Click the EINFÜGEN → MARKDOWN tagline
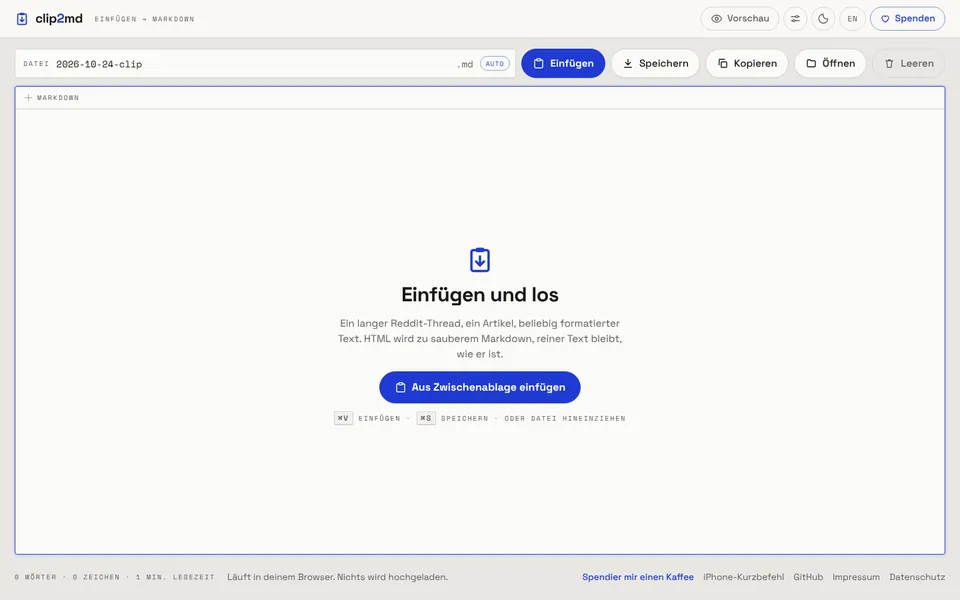The height and width of the screenshot is (600, 960). (144, 19)
